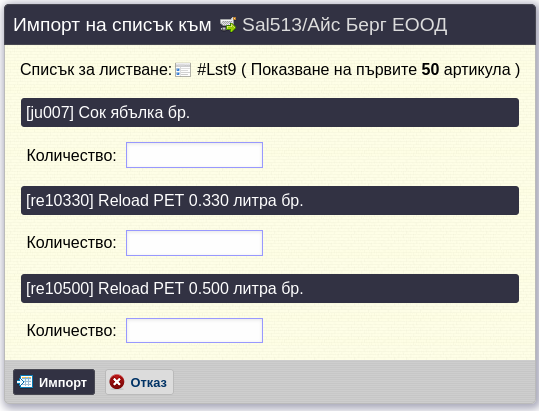Open the Sal513/Айс Берг ЕООД sale link

[344, 25]
